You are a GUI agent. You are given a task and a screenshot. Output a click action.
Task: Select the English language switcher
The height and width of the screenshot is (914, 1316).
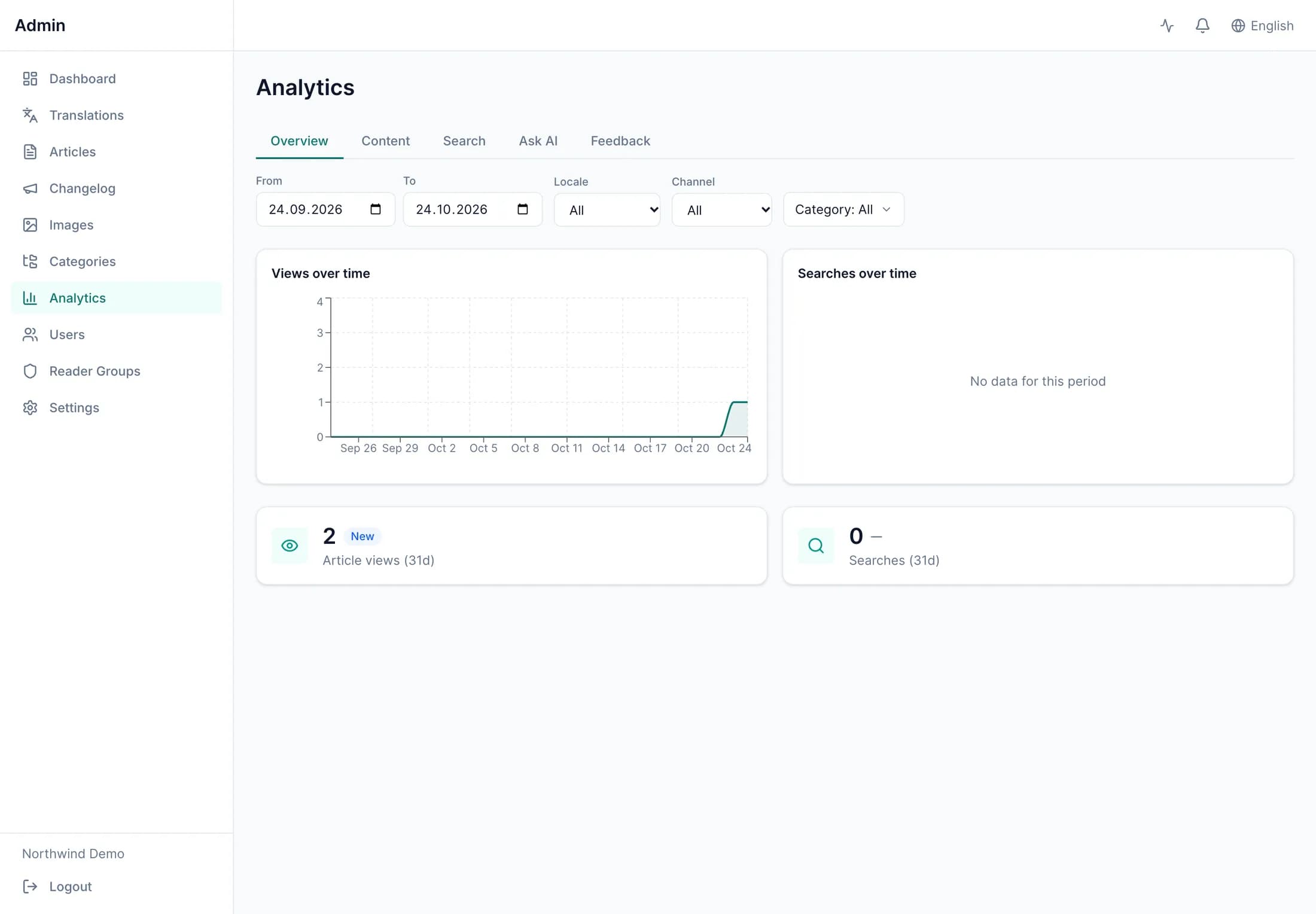(1262, 26)
